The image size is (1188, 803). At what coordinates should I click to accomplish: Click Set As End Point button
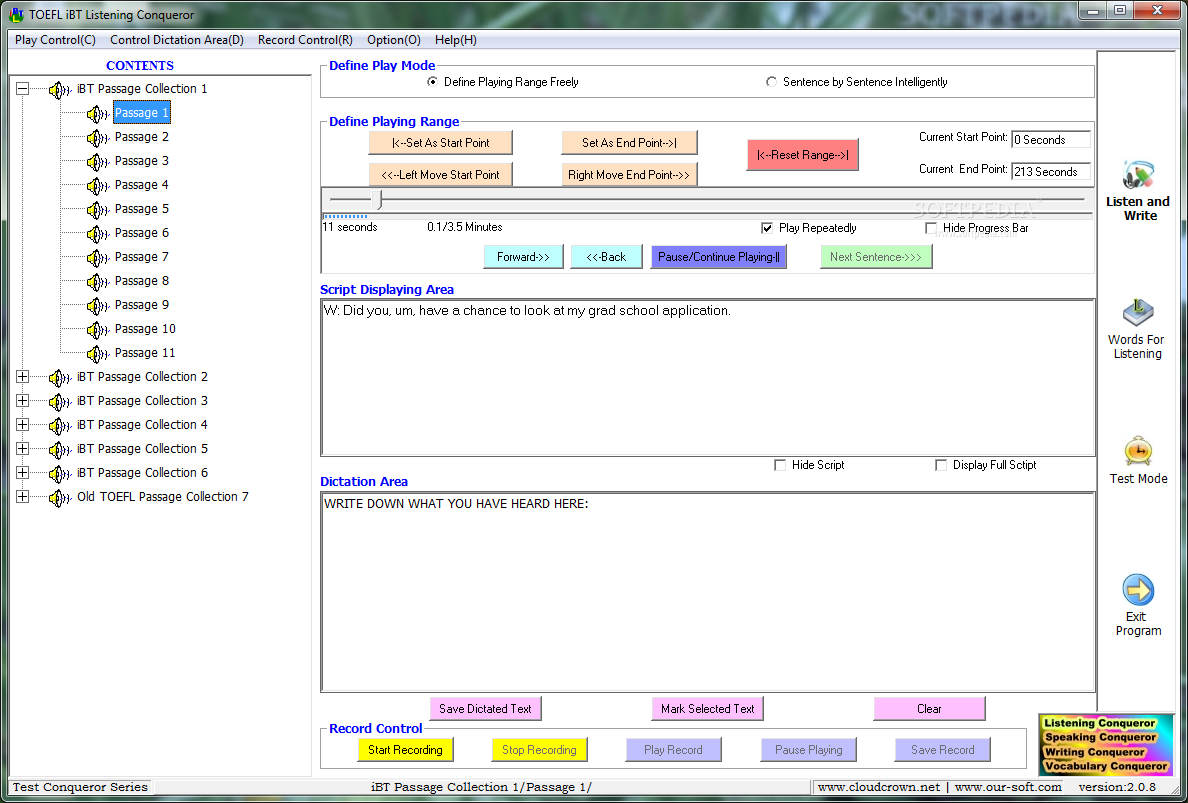[629, 142]
